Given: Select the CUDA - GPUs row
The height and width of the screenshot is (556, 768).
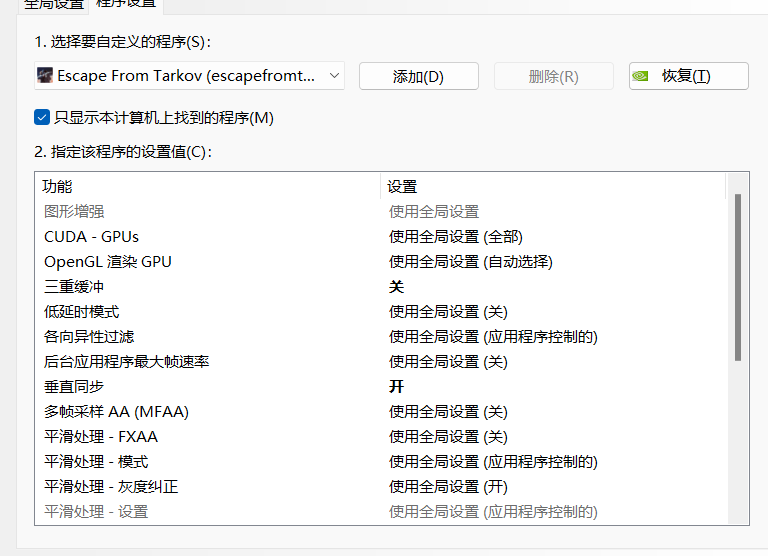Looking at the screenshot, I should pos(91,237).
